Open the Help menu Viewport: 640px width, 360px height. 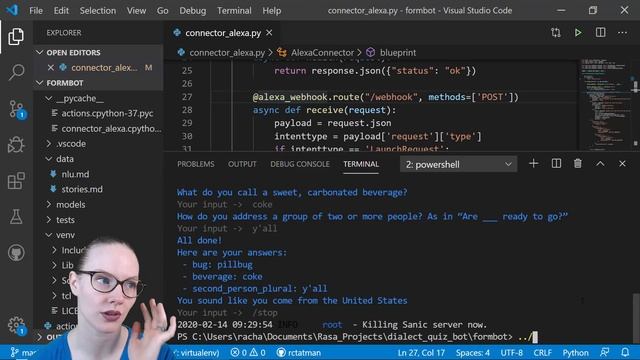pos(272,10)
